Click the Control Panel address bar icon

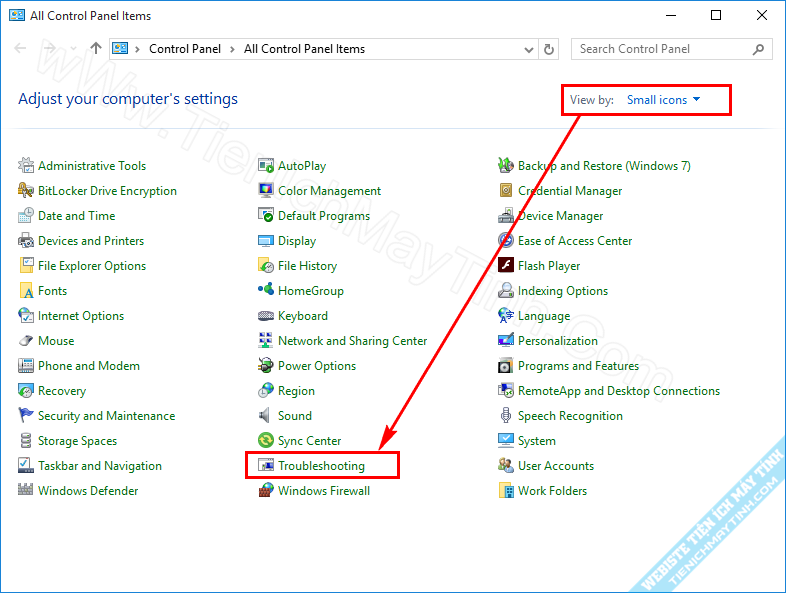(120, 48)
